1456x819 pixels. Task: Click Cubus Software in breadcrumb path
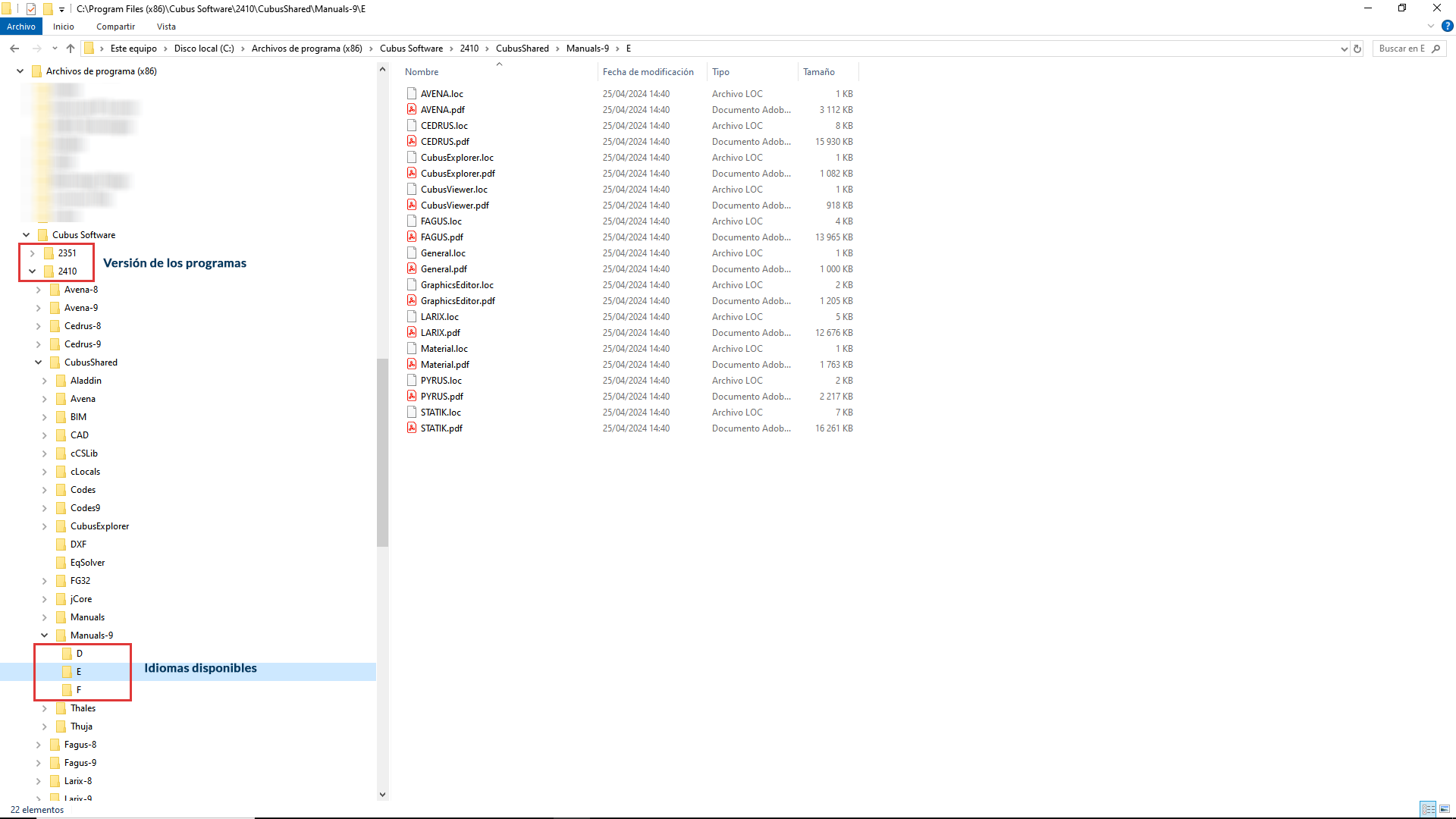coord(411,49)
